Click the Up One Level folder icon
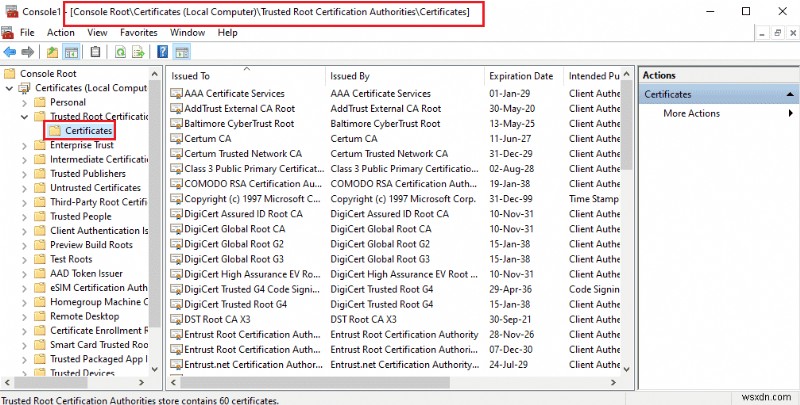The width and height of the screenshot is (800, 405). [x=52, y=52]
